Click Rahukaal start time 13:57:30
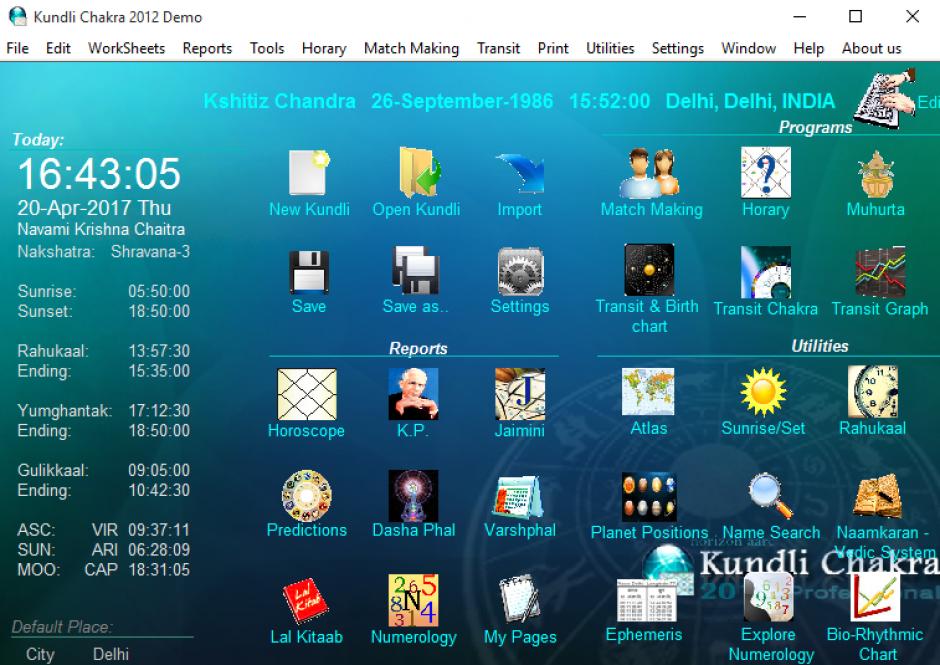 (159, 351)
